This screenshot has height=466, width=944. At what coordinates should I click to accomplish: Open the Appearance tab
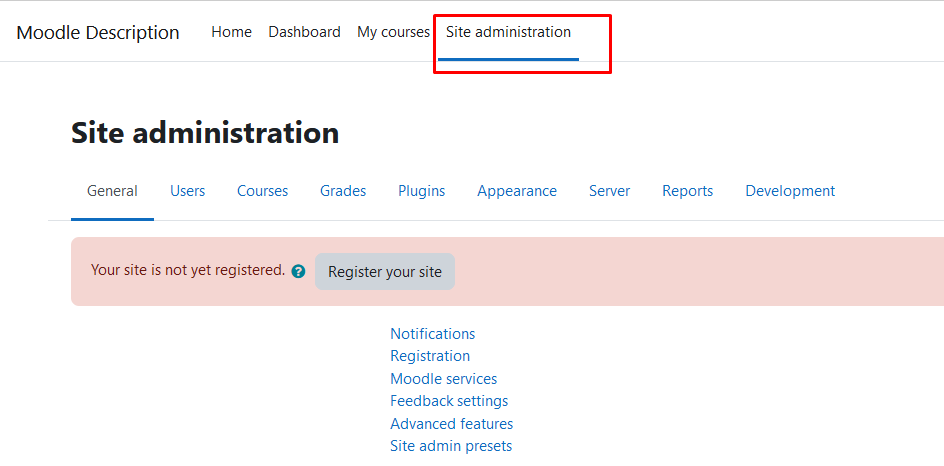[x=517, y=191]
